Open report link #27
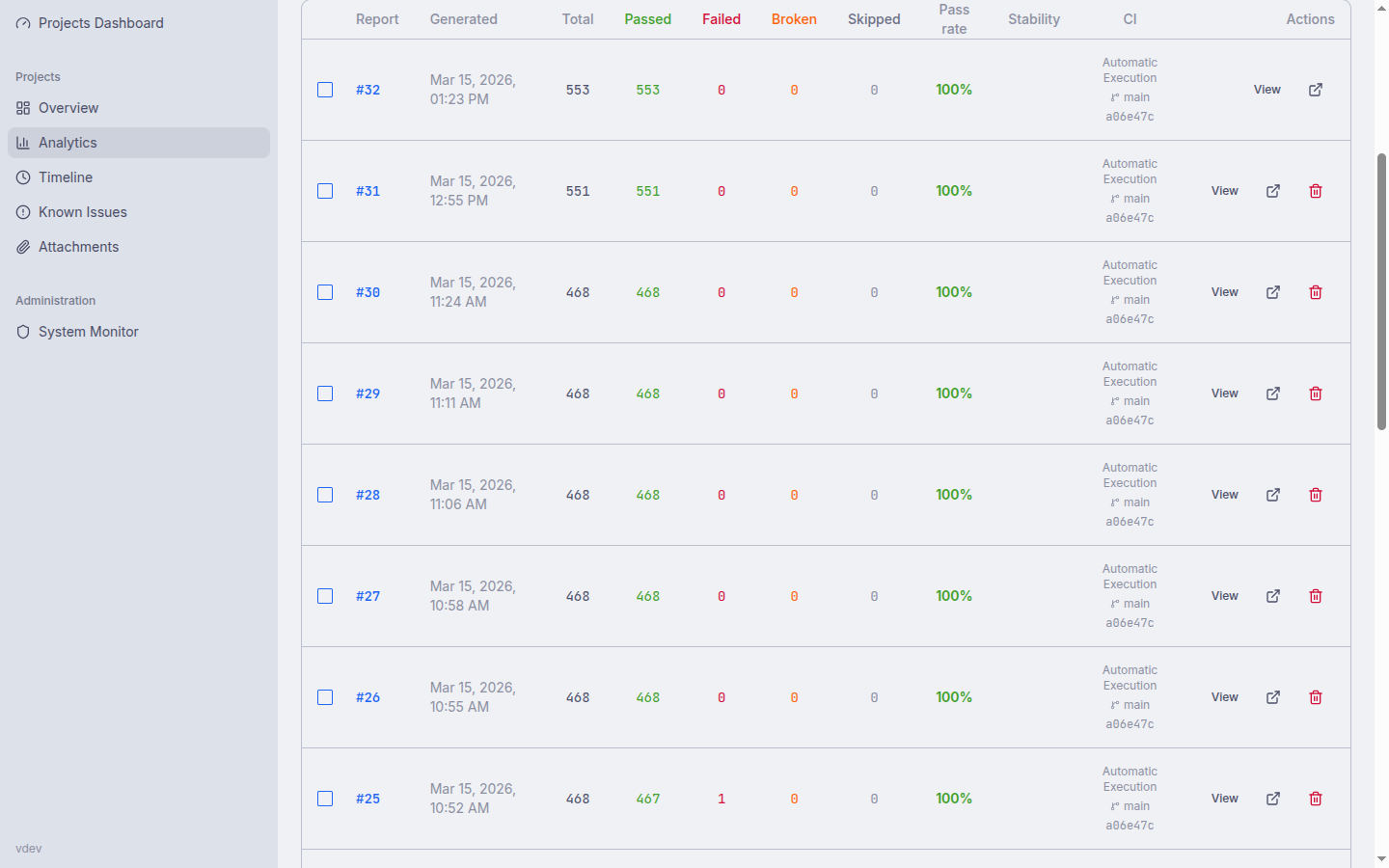The width and height of the screenshot is (1389, 868). click(x=368, y=596)
